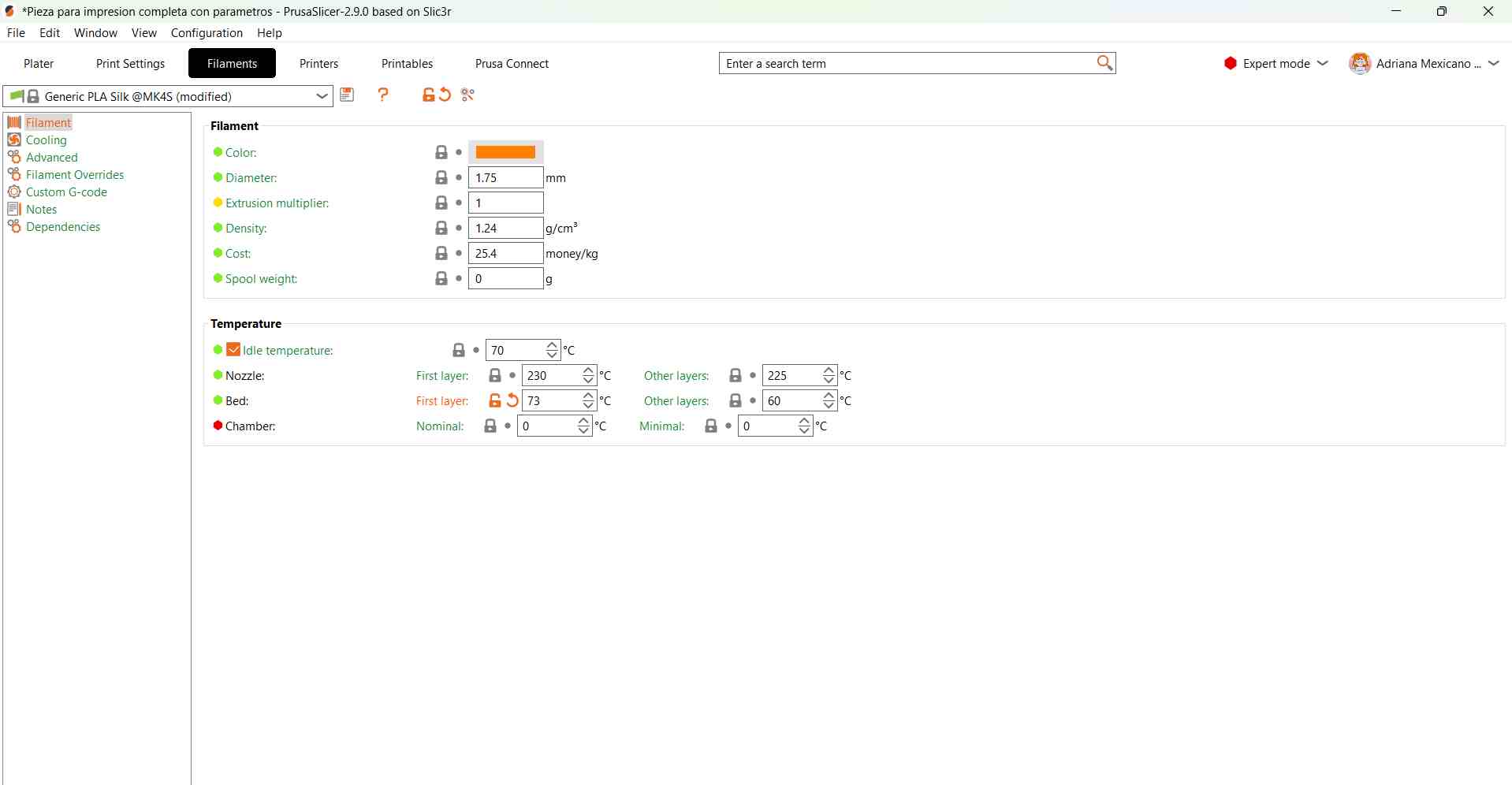The width and height of the screenshot is (1512, 785).
Task: Adjust Idle temperature spinner arrows
Action: [553, 350]
